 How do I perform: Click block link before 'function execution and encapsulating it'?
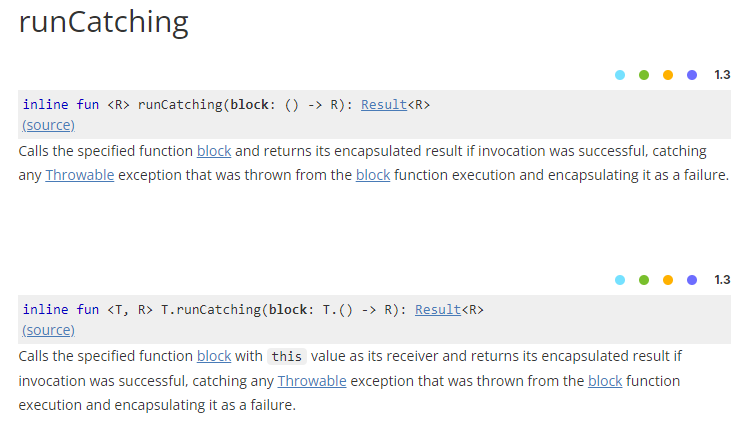click(373, 175)
